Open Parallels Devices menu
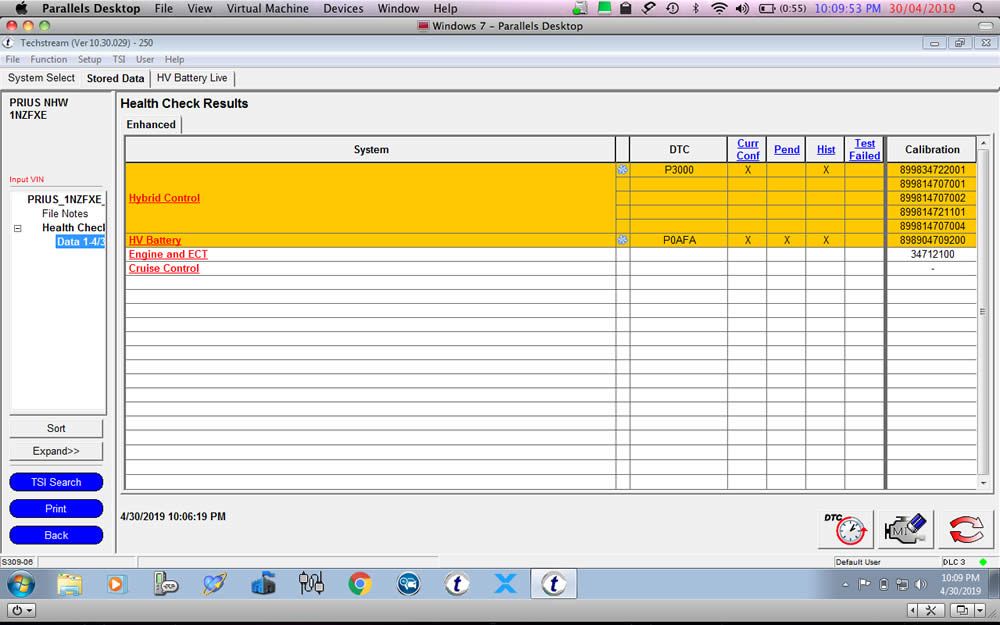The height and width of the screenshot is (625, 1000). click(343, 8)
